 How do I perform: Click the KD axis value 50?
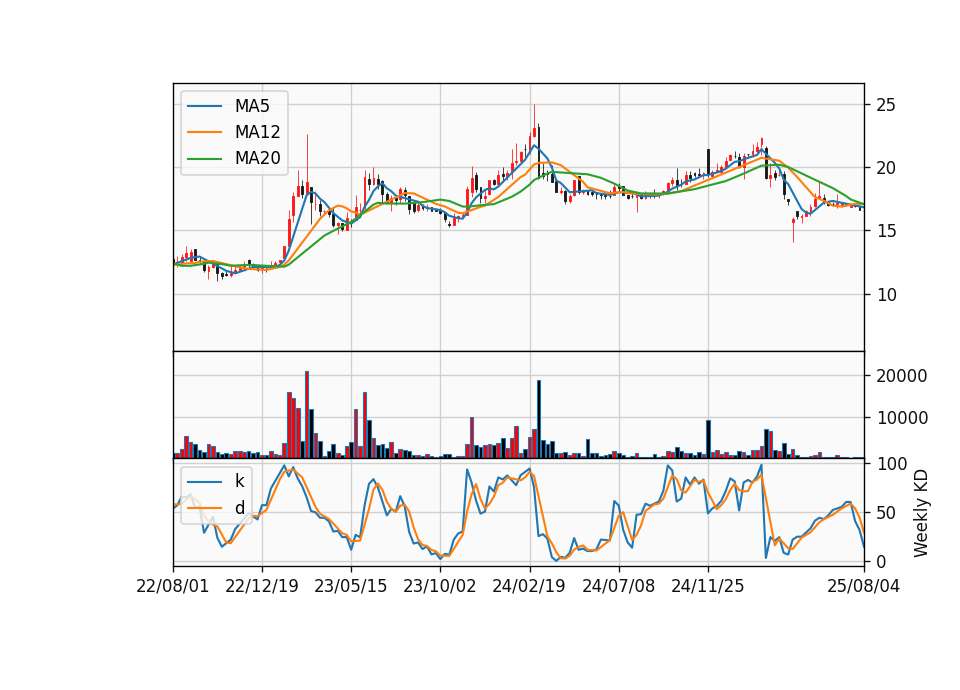[x=886, y=513]
